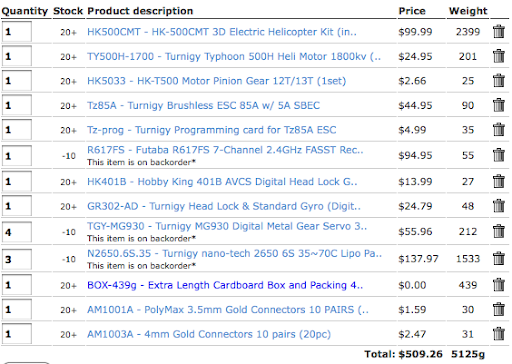Delete the nano-tech 2650 6S Lipo row
The height and width of the screenshot is (364, 512).
tap(499, 258)
